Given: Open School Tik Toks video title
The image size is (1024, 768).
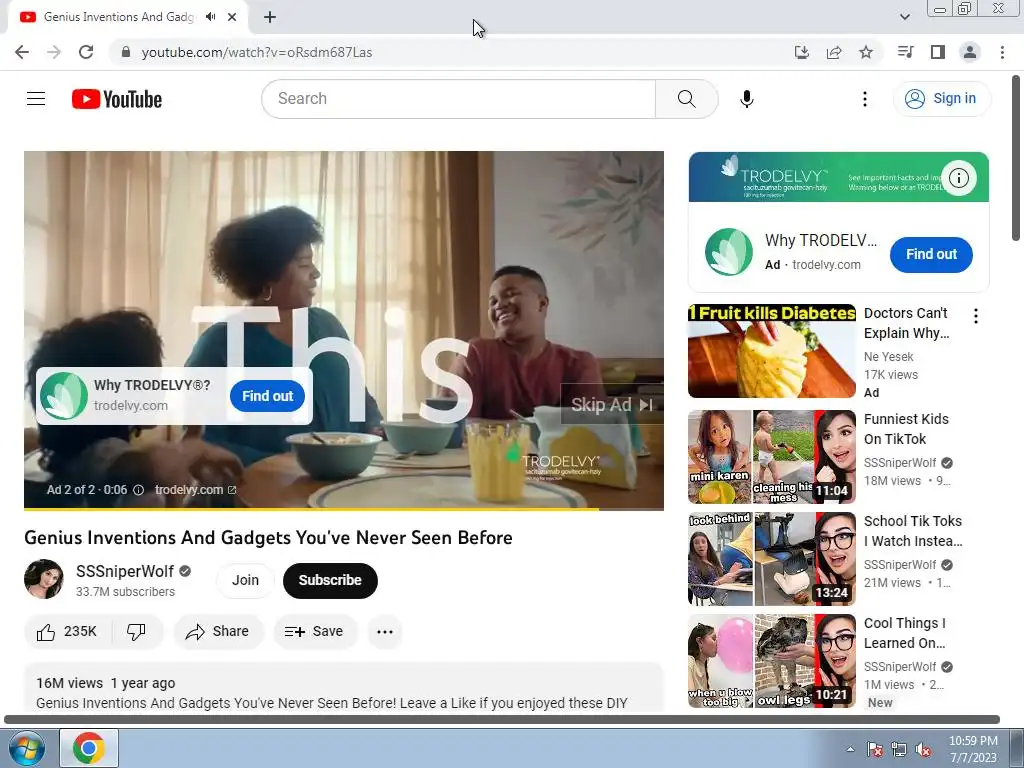Looking at the screenshot, I should (913, 531).
